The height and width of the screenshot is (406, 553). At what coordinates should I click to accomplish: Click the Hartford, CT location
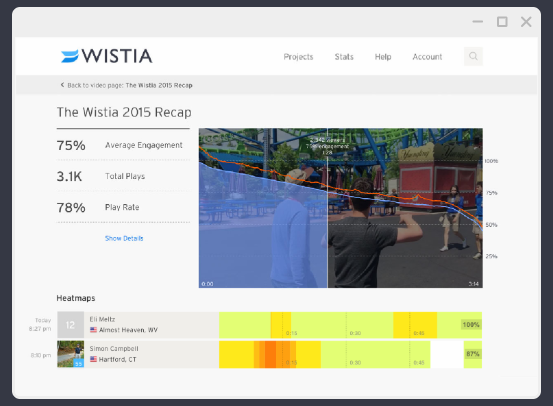(x=117, y=359)
